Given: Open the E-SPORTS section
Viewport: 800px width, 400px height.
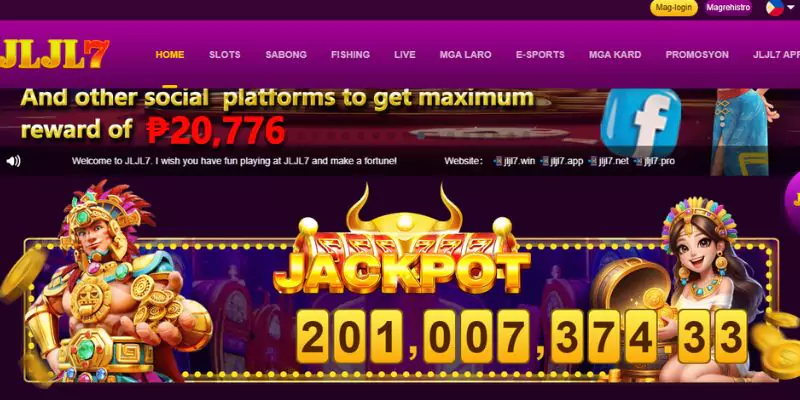Looking at the screenshot, I should pyautogui.click(x=540, y=55).
